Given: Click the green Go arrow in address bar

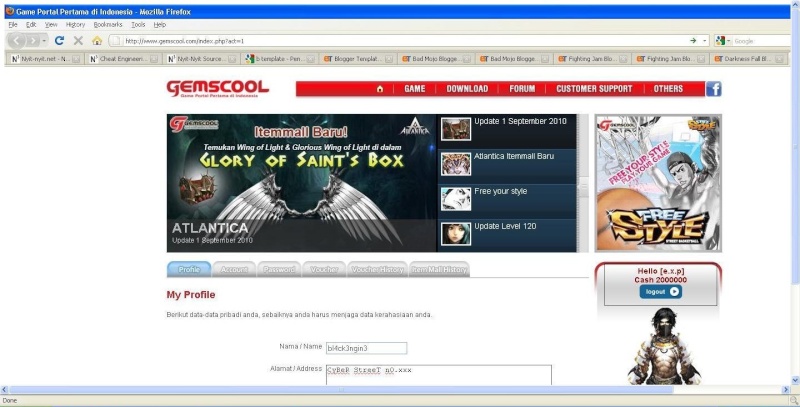Looking at the screenshot, I should tap(693, 40).
